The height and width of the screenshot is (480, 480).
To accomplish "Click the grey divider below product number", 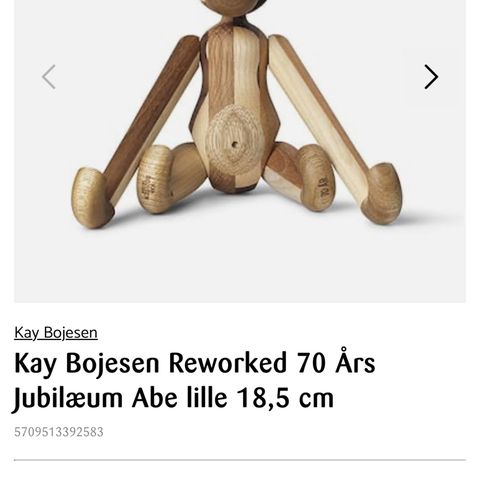I will pos(240,460).
